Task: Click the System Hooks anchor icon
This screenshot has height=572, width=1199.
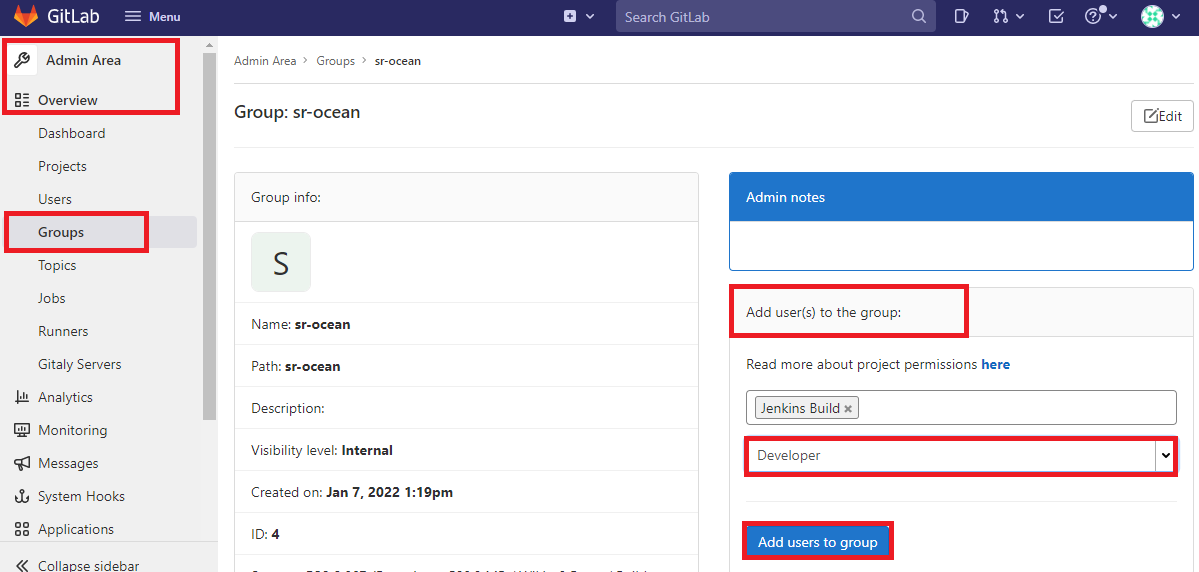Action: tap(22, 496)
